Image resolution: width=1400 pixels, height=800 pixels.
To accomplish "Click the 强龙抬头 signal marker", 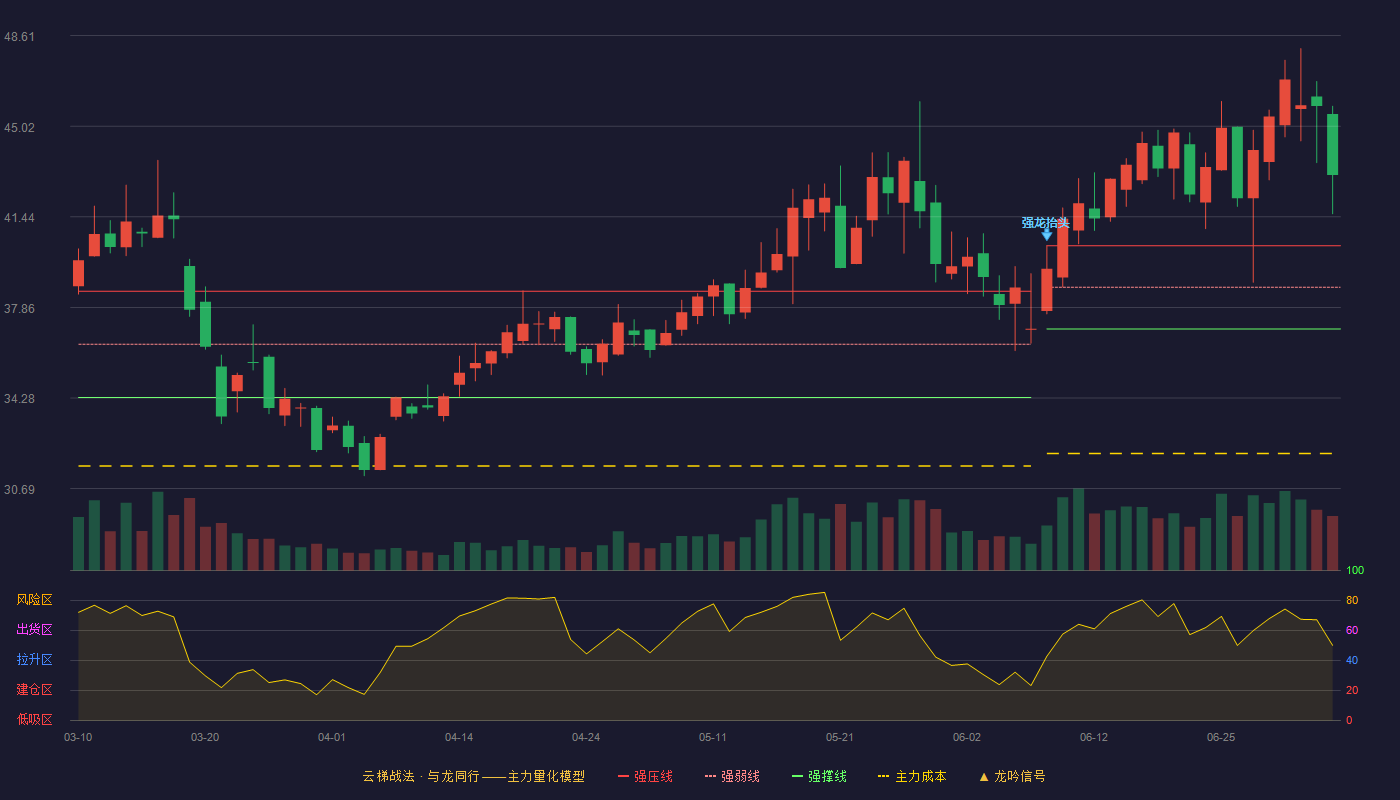I will pyautogui.click(x=1046, y=227).
